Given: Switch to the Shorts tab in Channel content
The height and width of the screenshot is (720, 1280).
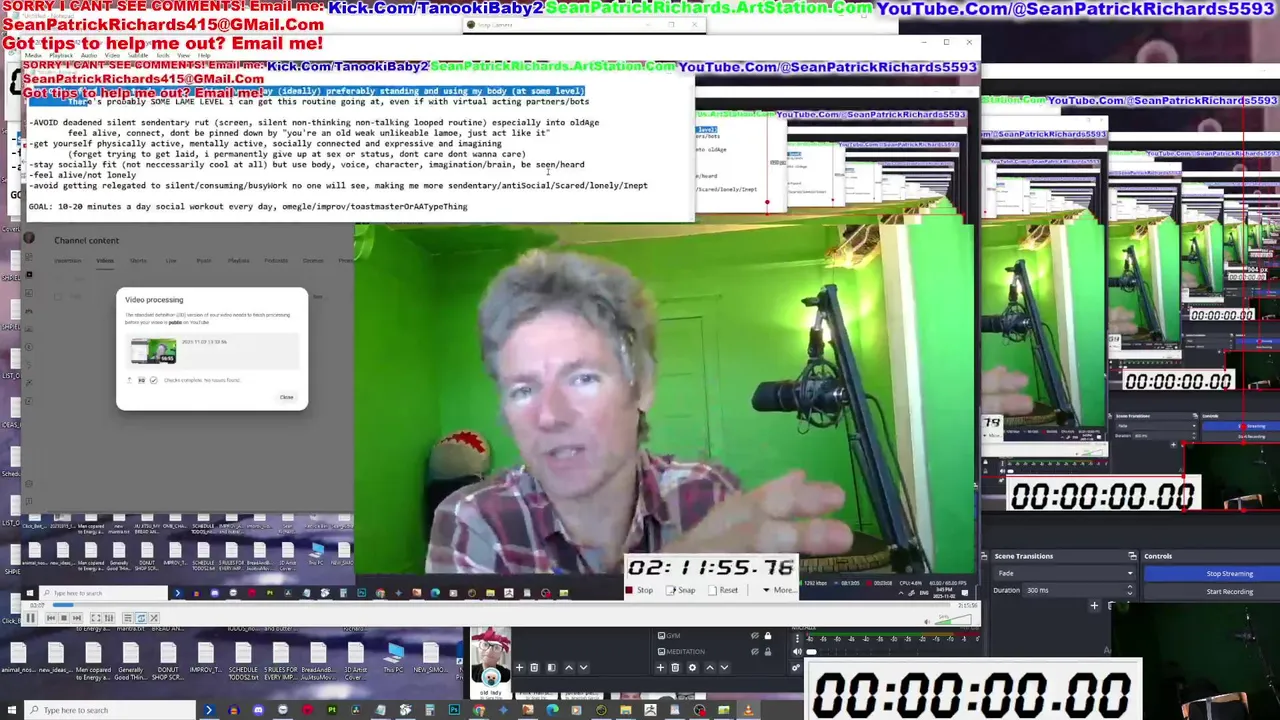Looking at the screenshot, I should [x=138, y=260].
